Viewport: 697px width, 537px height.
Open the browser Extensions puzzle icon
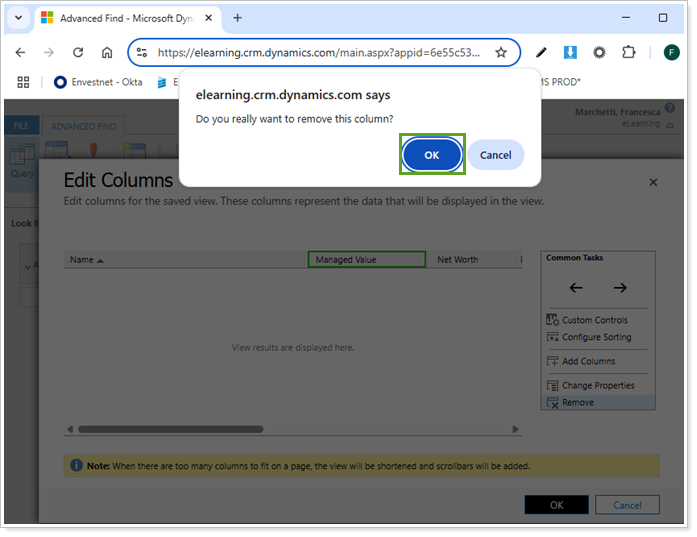tap(628, 52)
